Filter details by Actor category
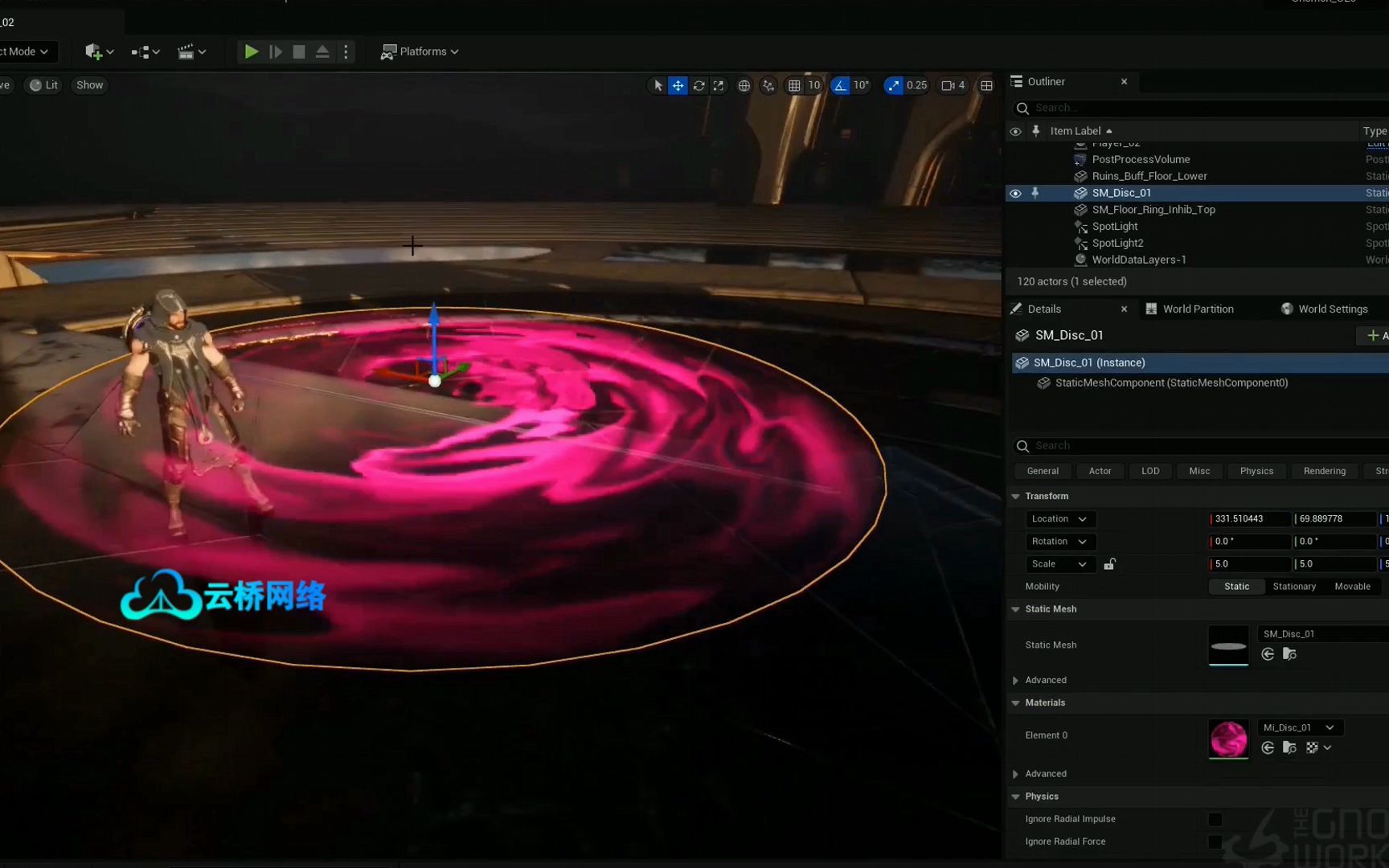Screen dimensions: 1389x868 [1100, 472]
